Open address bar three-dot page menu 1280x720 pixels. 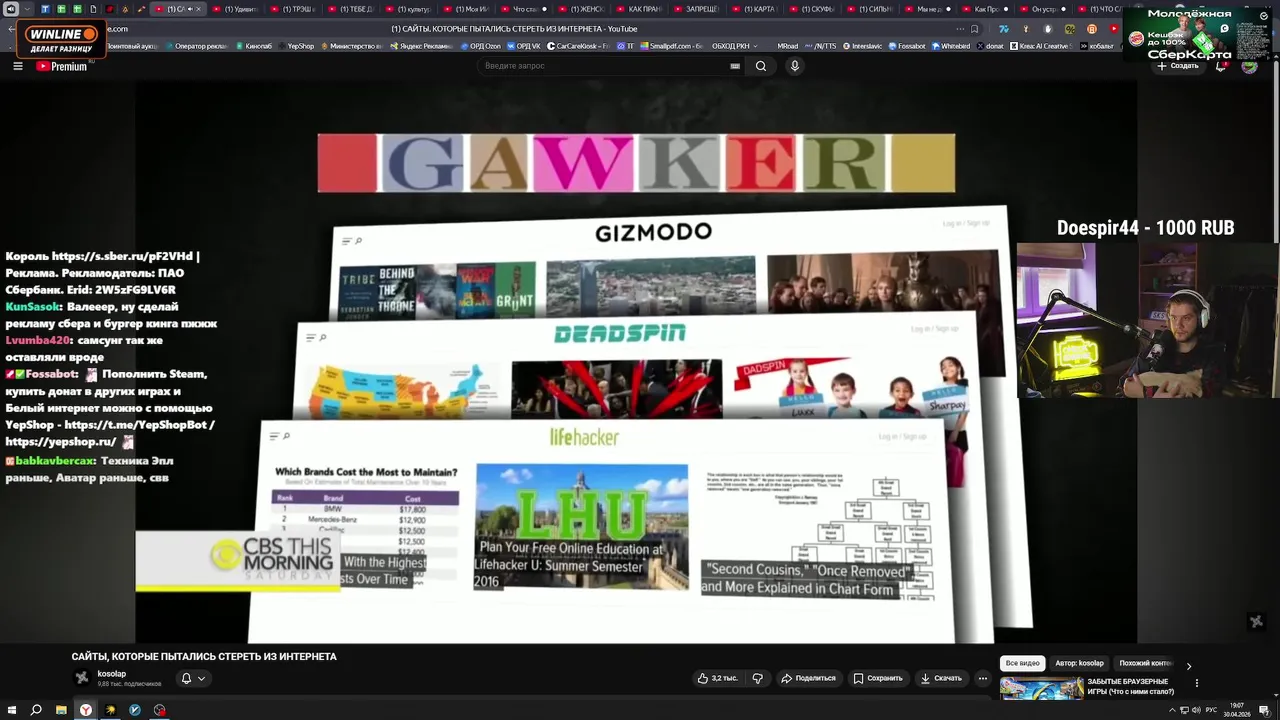tap(960, 29)
